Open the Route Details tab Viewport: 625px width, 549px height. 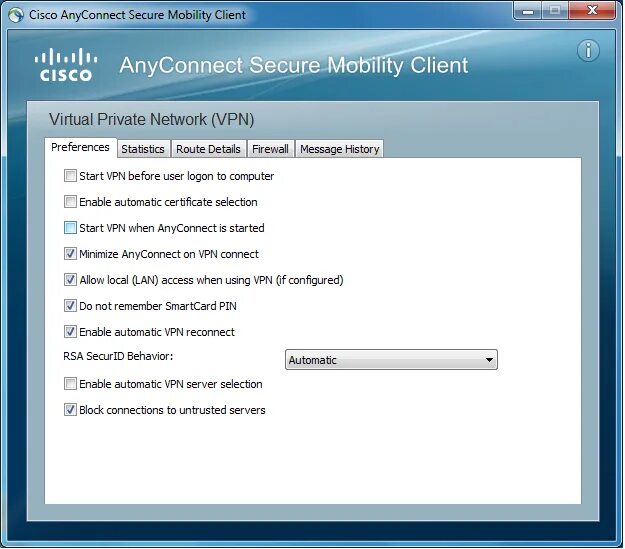(208, 149)
